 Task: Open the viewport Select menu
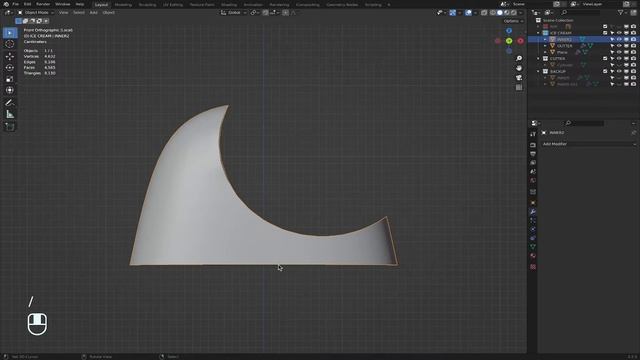click(79, 13)
